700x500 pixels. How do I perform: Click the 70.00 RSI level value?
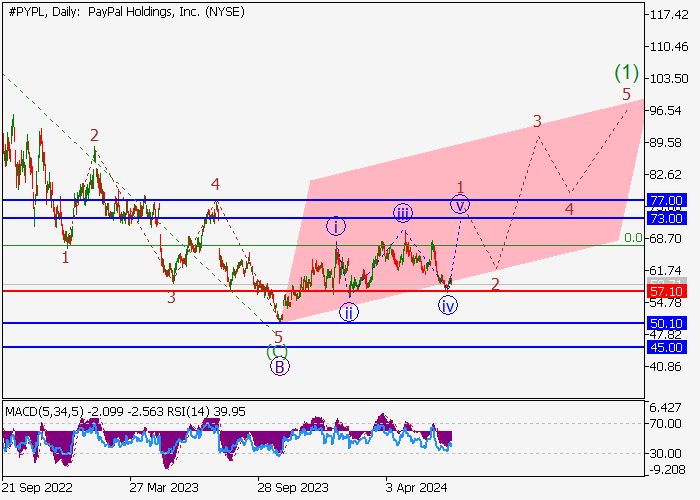point(666,424)
